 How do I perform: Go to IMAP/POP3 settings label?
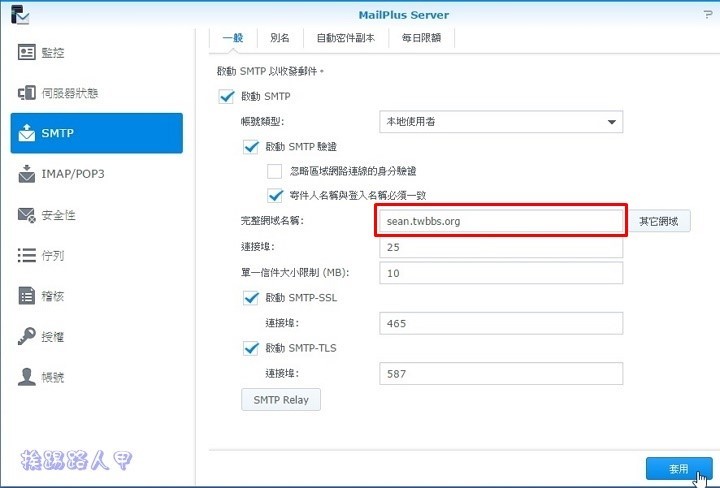[x=73, y=174]
